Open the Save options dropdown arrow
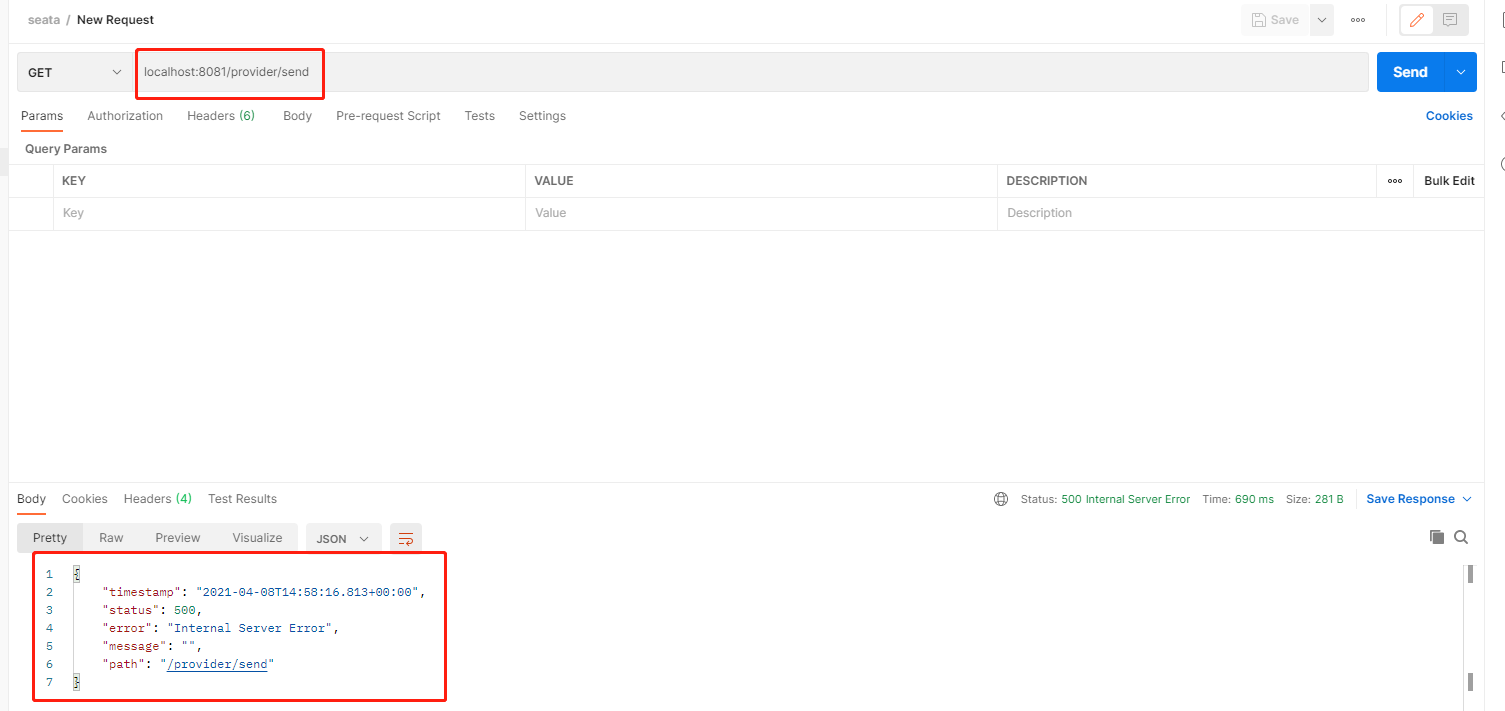The image size is (1505, 711). [1322, 20]
